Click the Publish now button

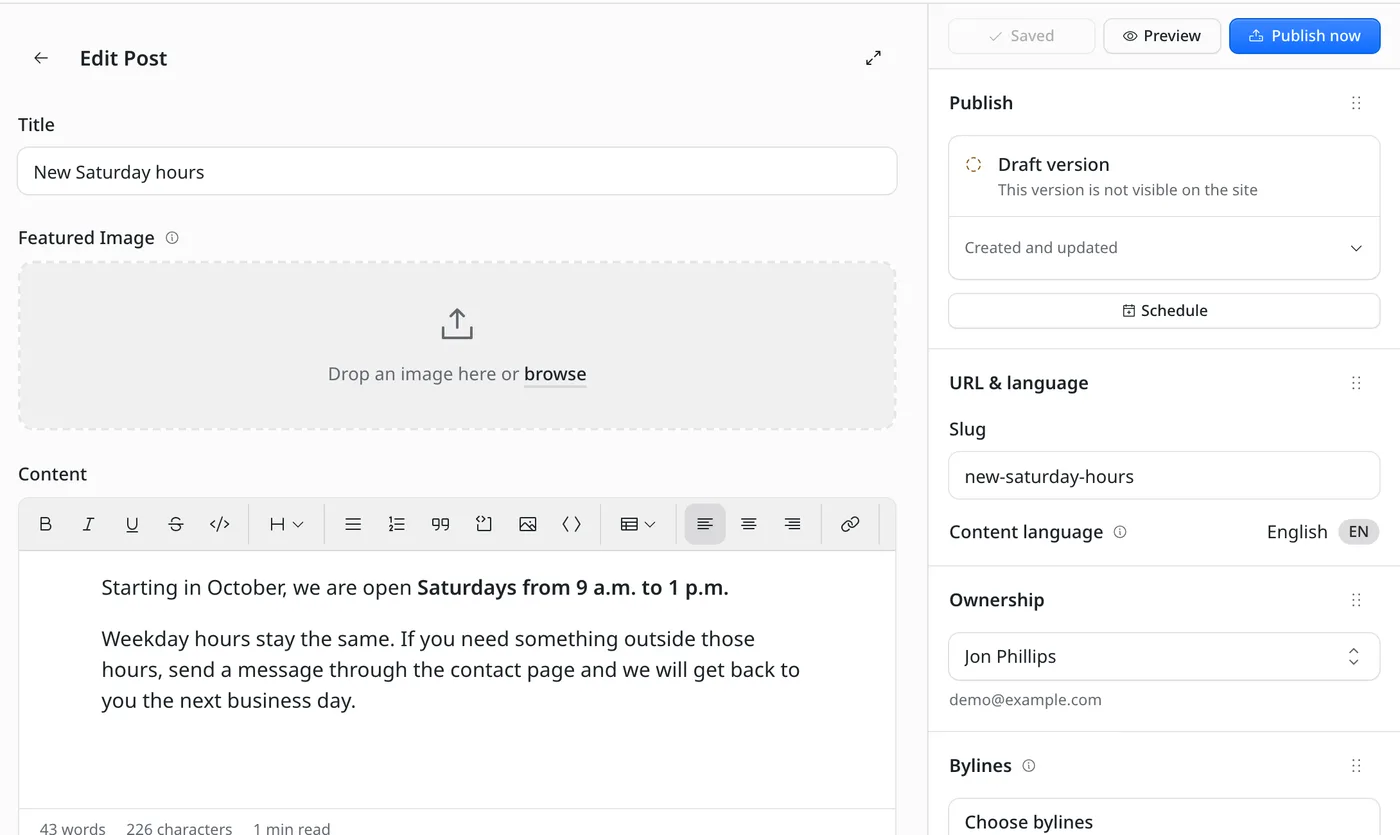(1305, 36)
